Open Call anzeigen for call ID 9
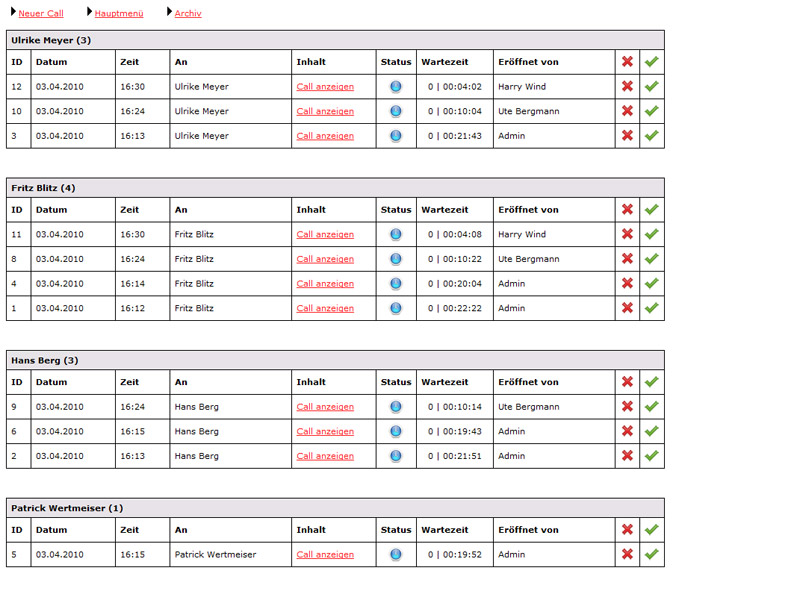This screenshot has width=800, height=600. (x=325, y=407)
